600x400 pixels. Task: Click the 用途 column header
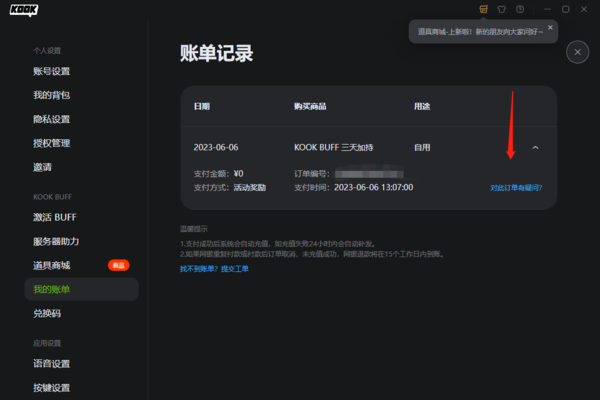coord(422,106)
